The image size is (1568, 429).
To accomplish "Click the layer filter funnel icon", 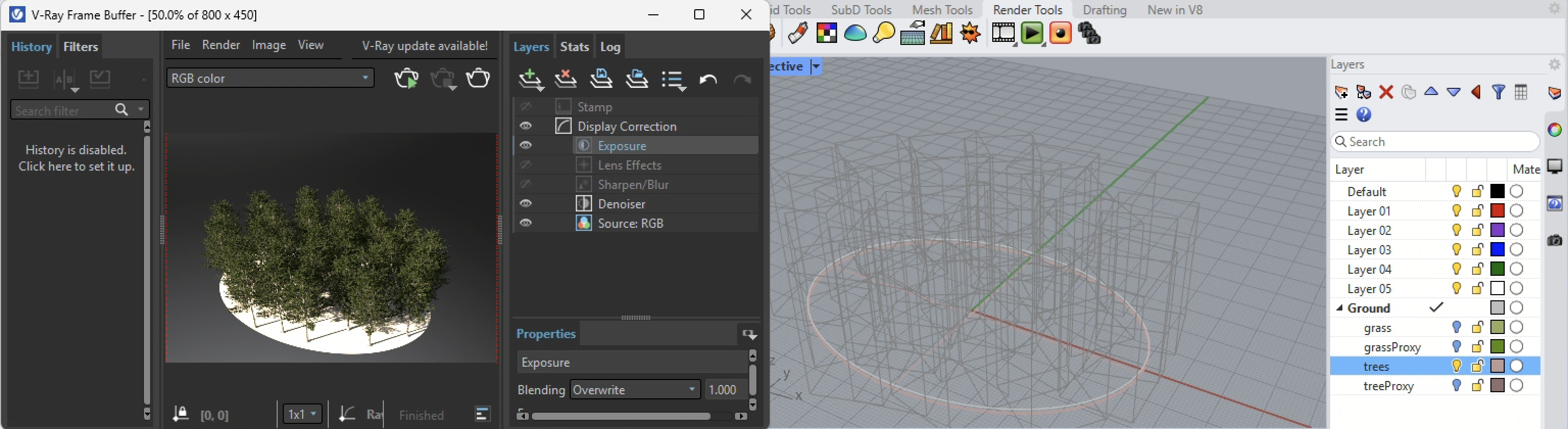I will [x=1499, y=92].
